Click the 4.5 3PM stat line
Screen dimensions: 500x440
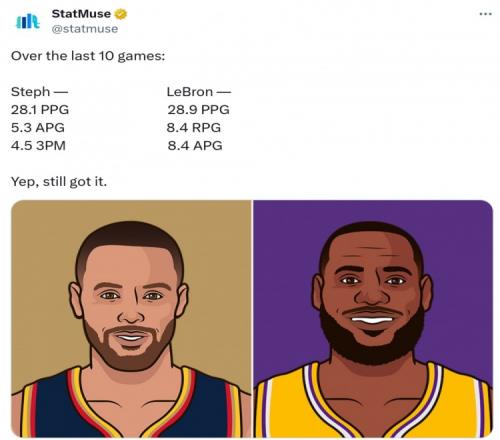click(38, 146)
